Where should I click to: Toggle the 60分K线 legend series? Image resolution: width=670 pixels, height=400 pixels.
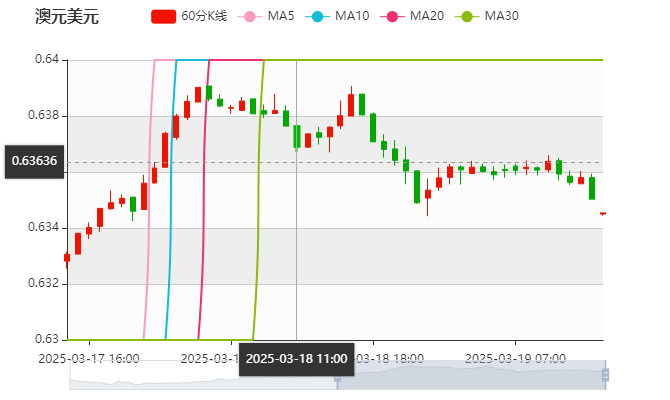204,16
